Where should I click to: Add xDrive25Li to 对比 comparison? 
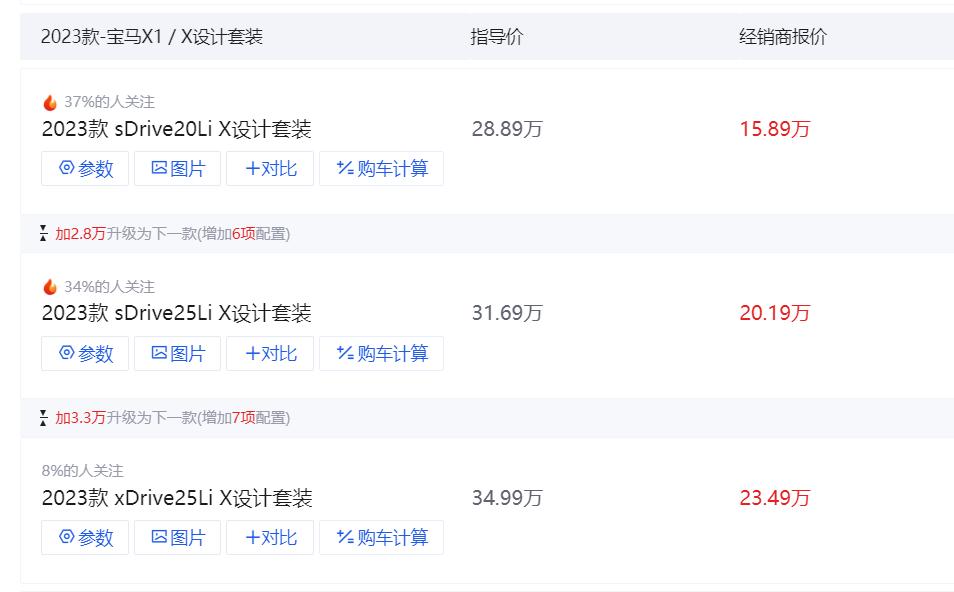click(270, 537)
